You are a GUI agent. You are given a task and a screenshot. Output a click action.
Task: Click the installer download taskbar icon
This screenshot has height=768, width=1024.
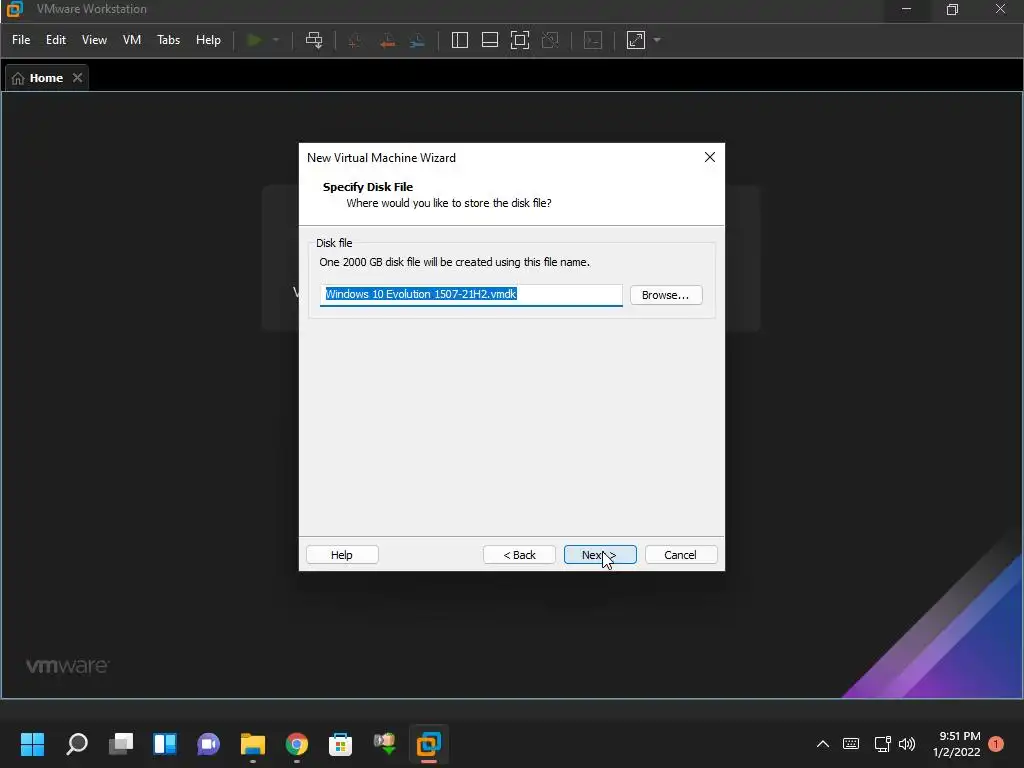385,744
